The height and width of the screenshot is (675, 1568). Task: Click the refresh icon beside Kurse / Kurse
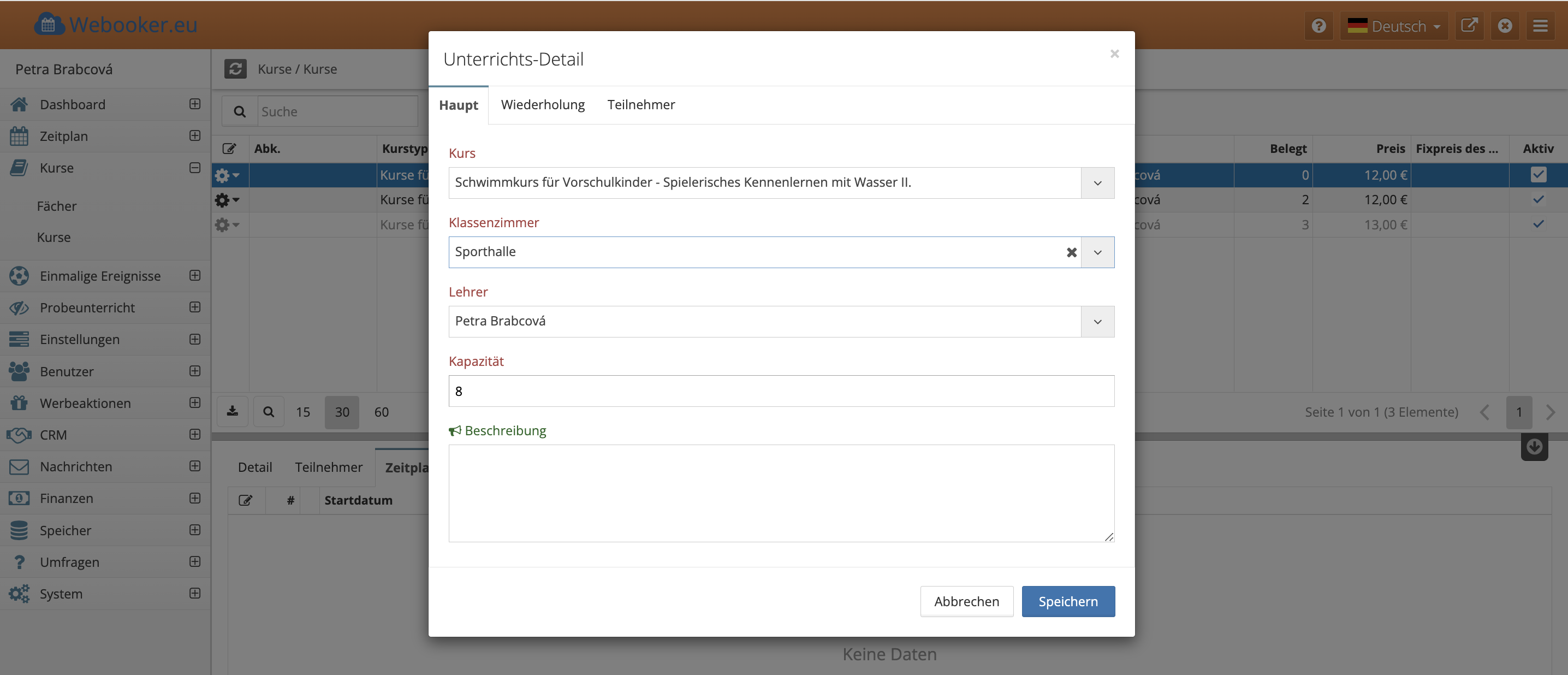point(235,69)
